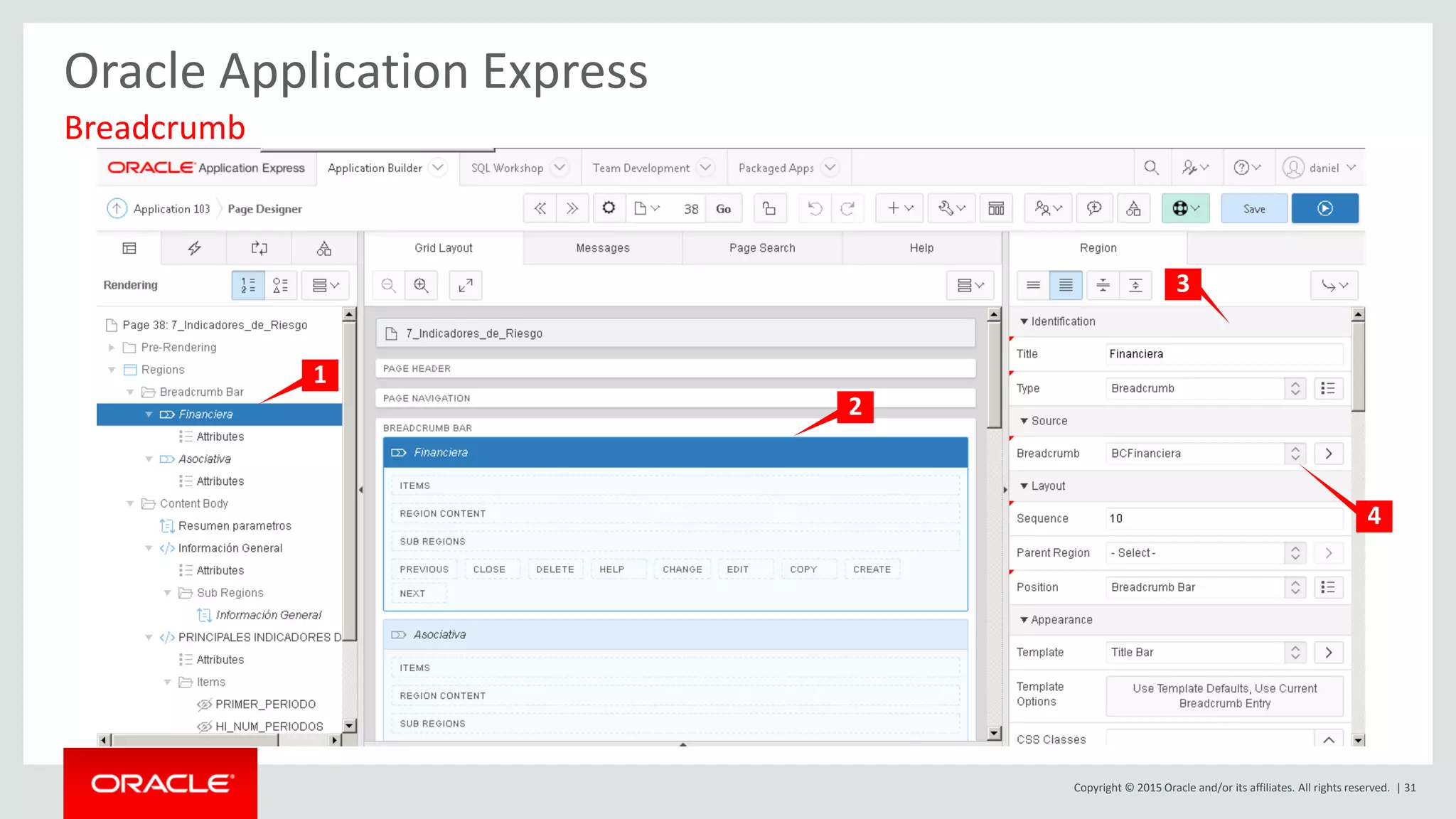Click the blue Run Page play button
Viewport: 1456px width, 819px height.
click(1325, 208)
